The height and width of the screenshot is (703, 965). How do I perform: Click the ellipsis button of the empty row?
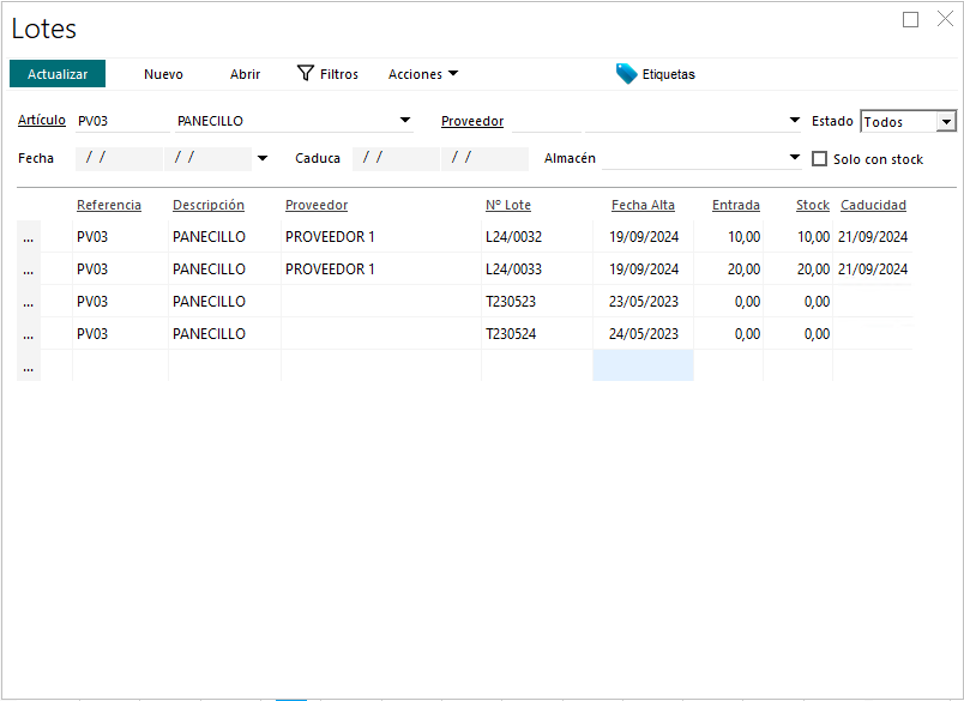(x=28, y=366)
